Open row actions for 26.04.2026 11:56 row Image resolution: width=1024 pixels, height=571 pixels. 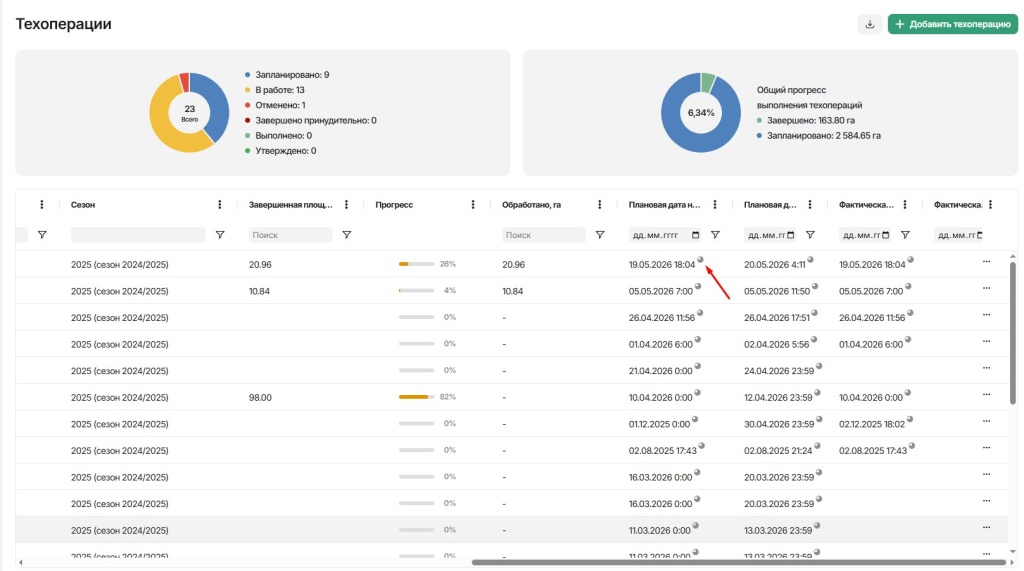986,315
